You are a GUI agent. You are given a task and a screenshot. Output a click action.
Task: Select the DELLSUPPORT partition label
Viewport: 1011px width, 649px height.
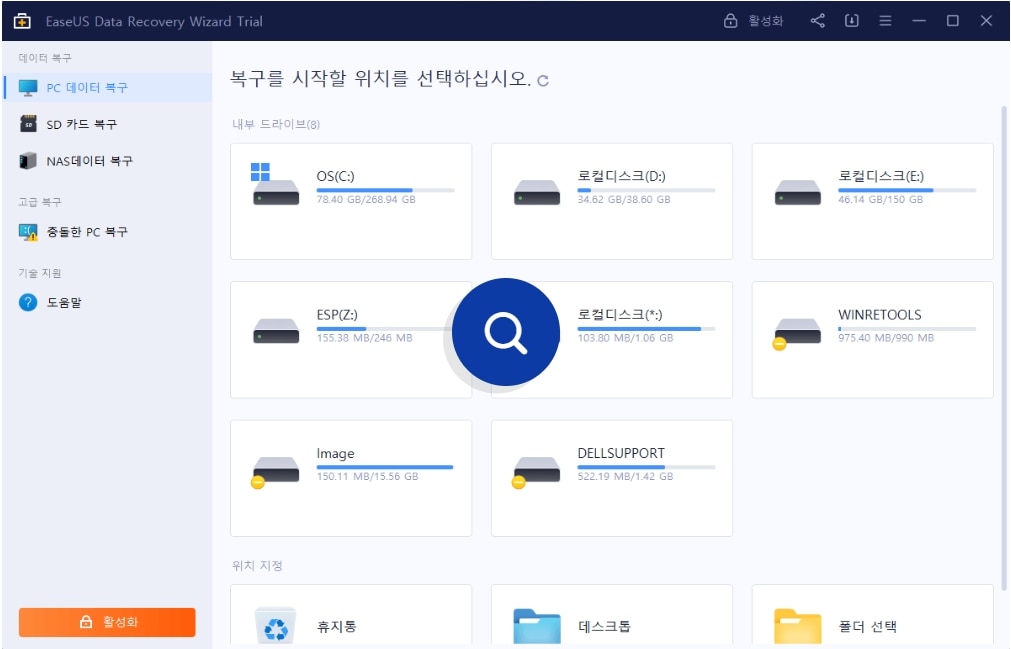621,453
